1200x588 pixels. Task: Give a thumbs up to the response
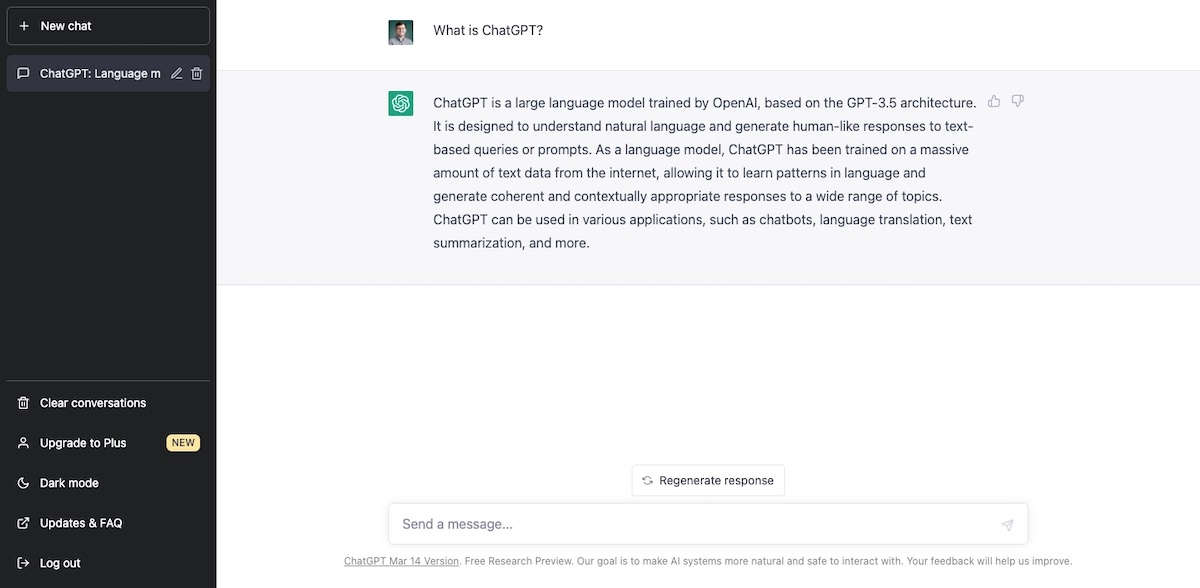click(x=993, y=101)
